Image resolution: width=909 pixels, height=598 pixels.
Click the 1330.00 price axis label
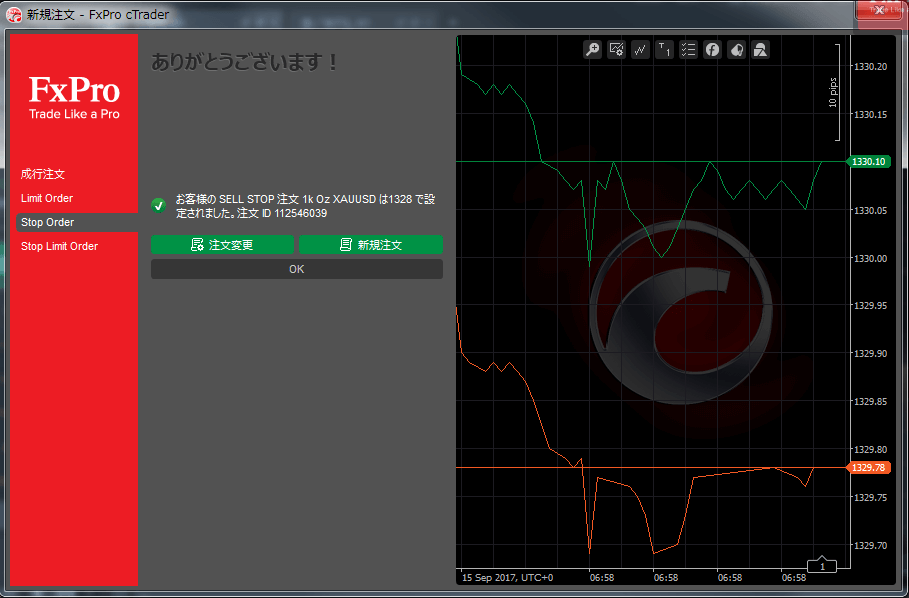click(871, 258)
